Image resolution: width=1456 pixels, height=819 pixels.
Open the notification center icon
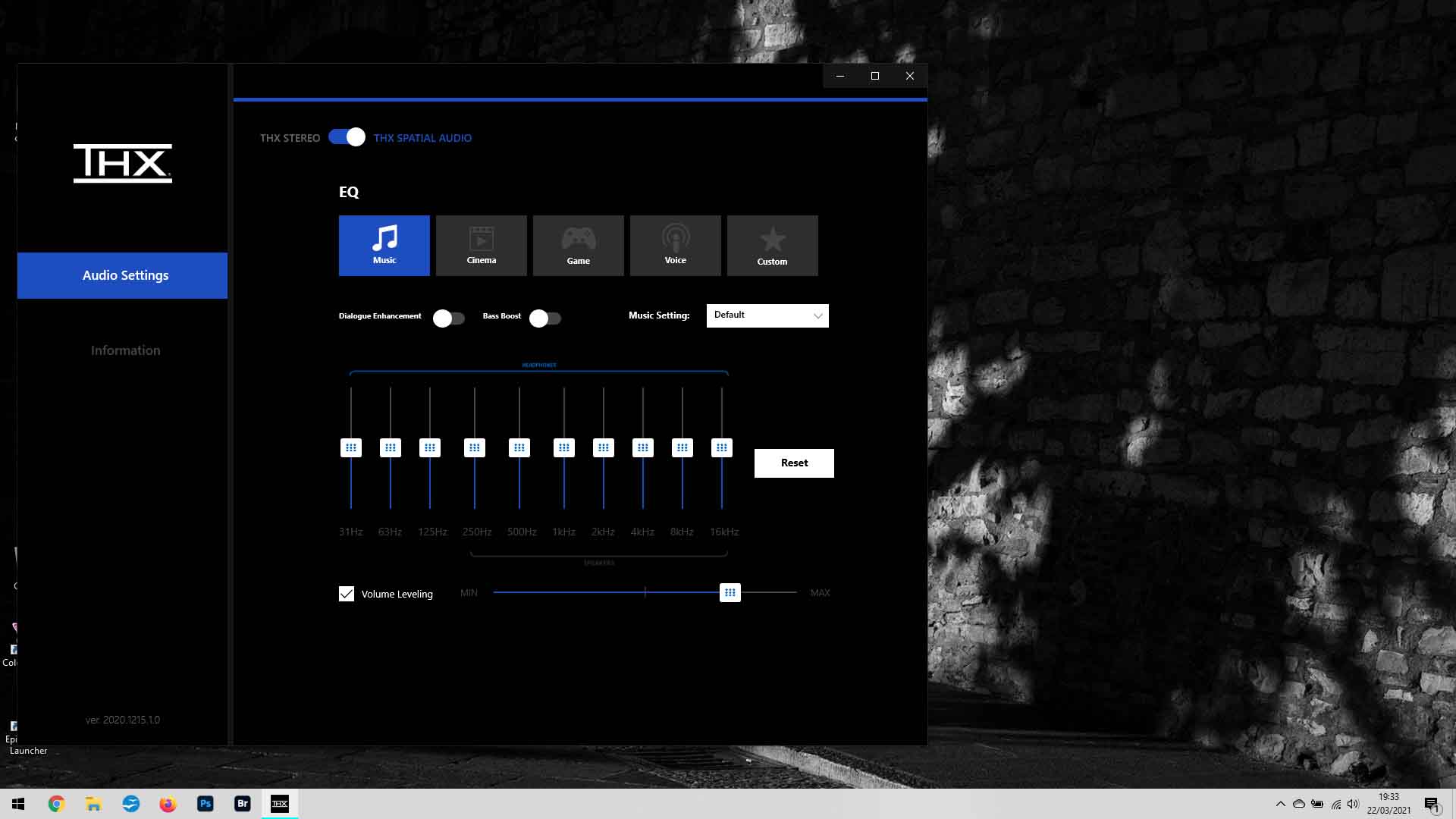click(1432, 804)
